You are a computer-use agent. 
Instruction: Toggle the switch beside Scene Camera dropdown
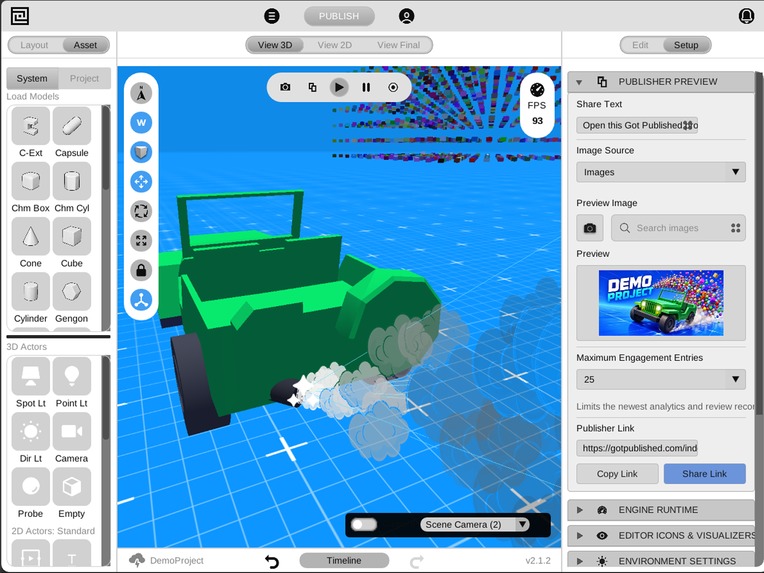pos(364,525)
